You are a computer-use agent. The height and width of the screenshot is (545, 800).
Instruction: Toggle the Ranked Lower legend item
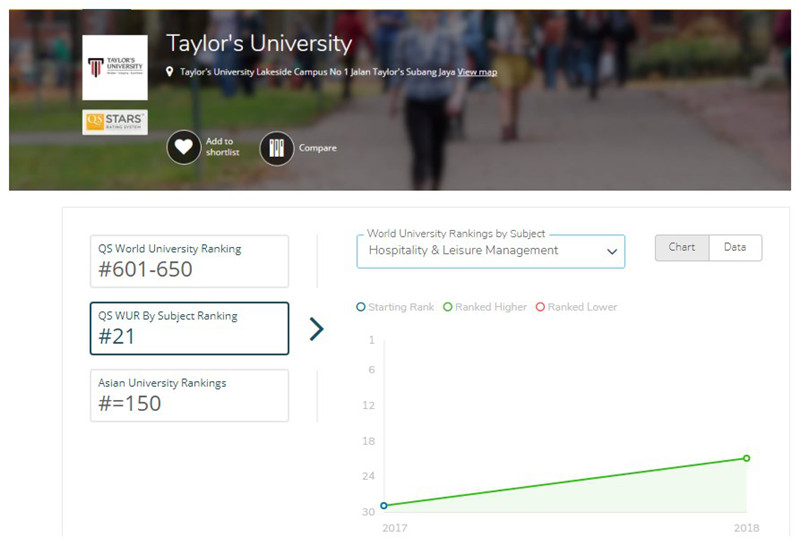coord(577,307)
